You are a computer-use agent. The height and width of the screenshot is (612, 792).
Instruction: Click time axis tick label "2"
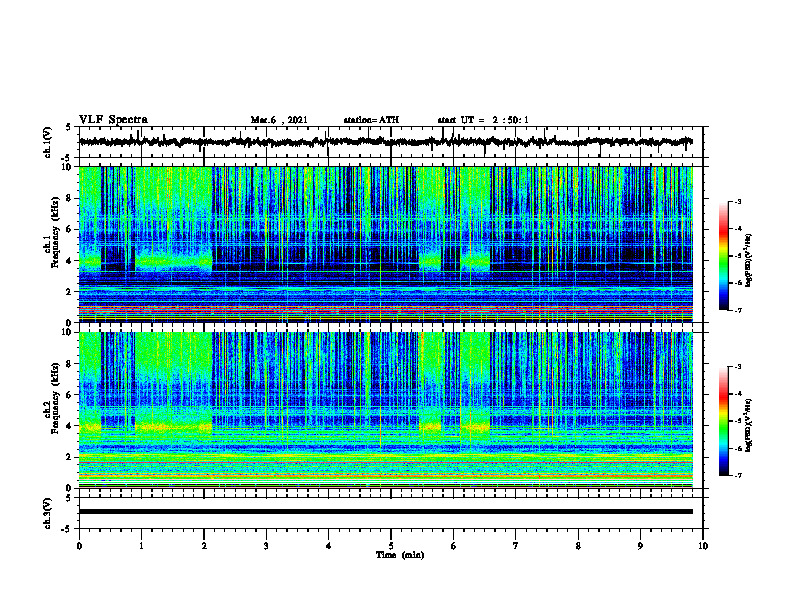click(204, 546)
